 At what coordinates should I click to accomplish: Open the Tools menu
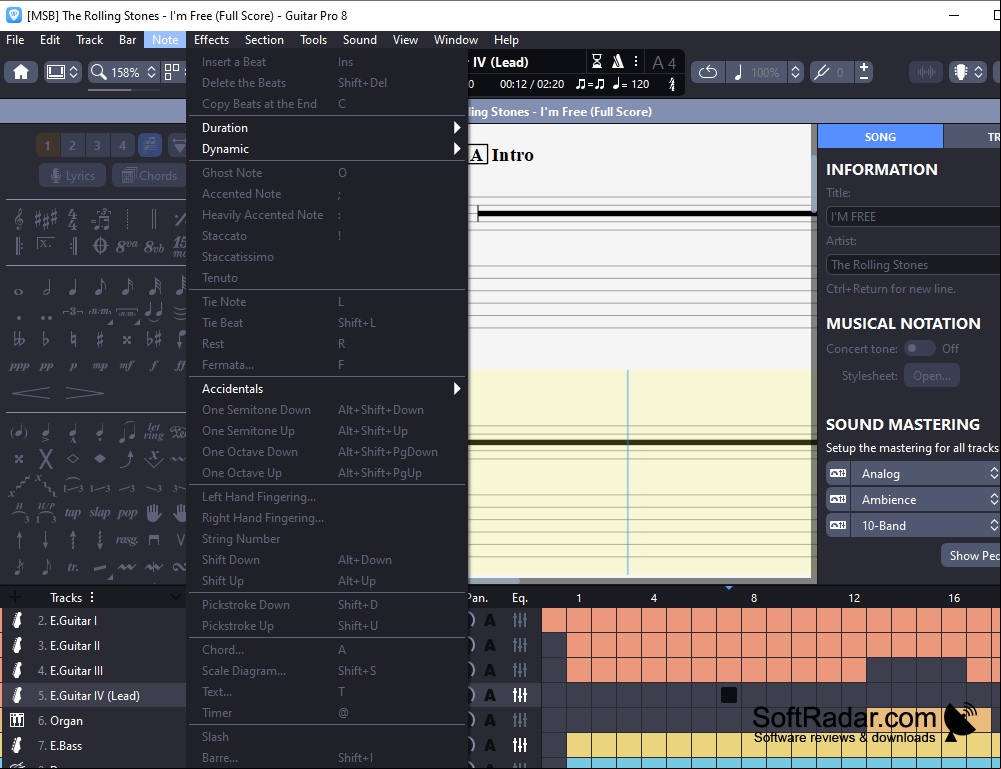[313, 40]
